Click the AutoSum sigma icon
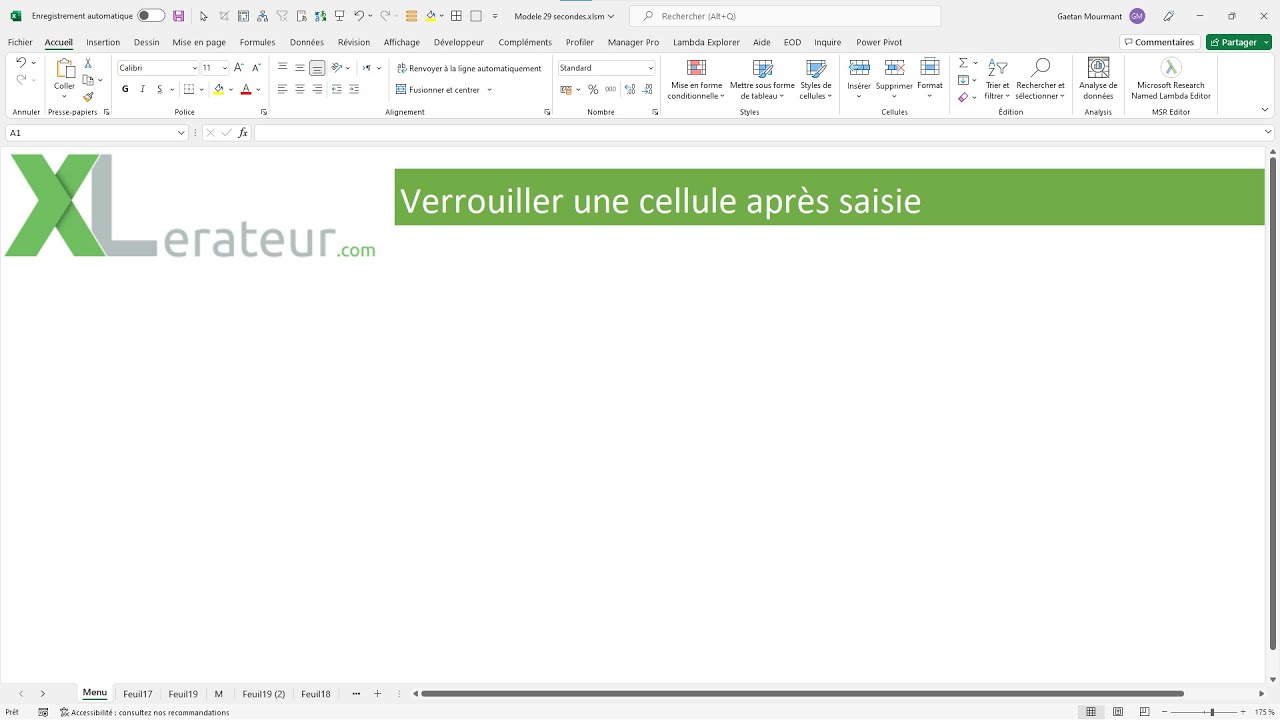1280x720 pixels. [963, 63]
